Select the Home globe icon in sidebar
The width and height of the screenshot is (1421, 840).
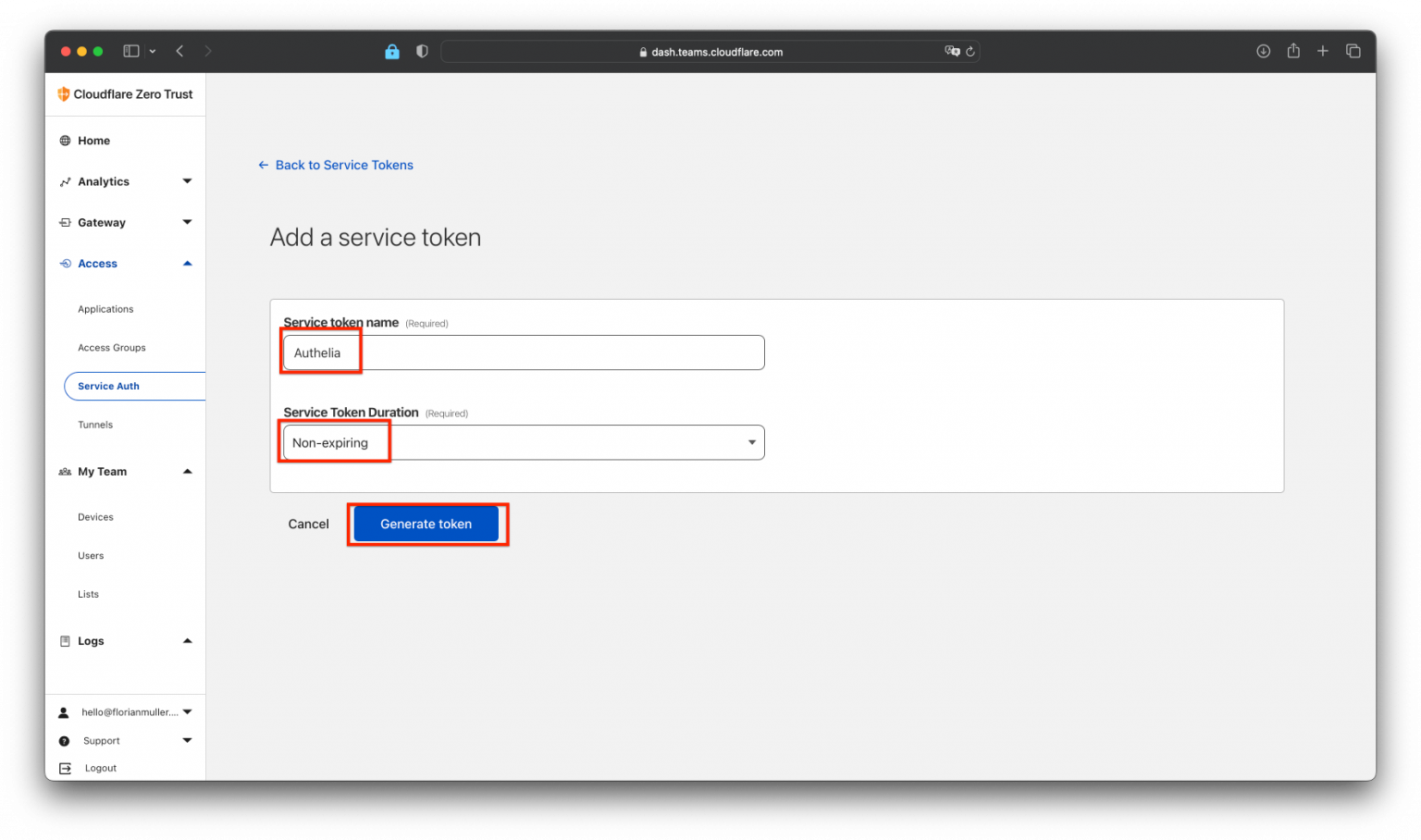pos(65,140)
